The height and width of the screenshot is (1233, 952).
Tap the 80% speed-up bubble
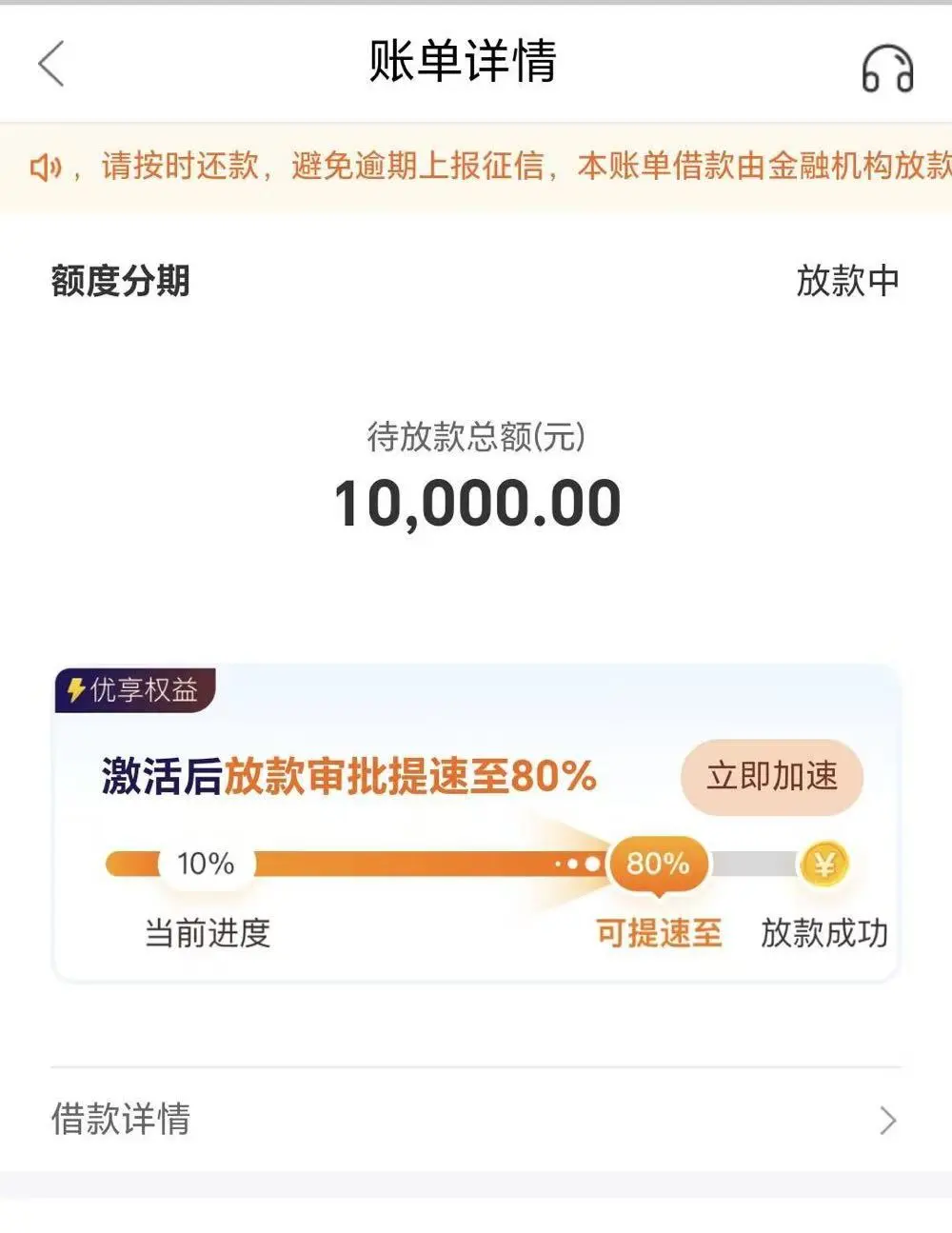pos(657,864)
